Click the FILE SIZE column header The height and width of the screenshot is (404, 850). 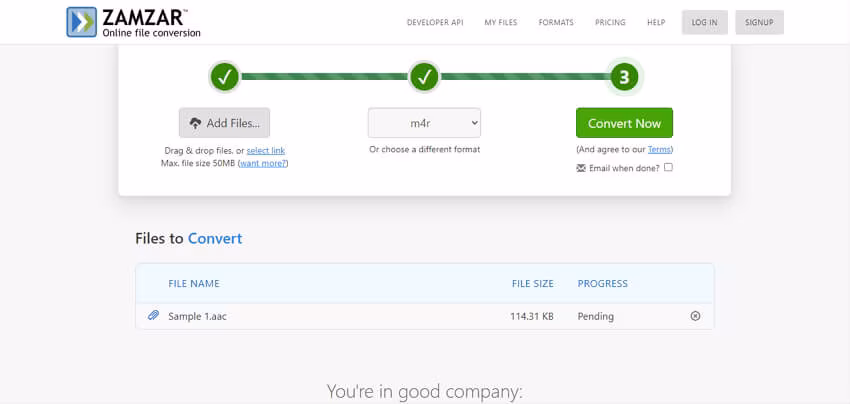[x=533, y=284]
